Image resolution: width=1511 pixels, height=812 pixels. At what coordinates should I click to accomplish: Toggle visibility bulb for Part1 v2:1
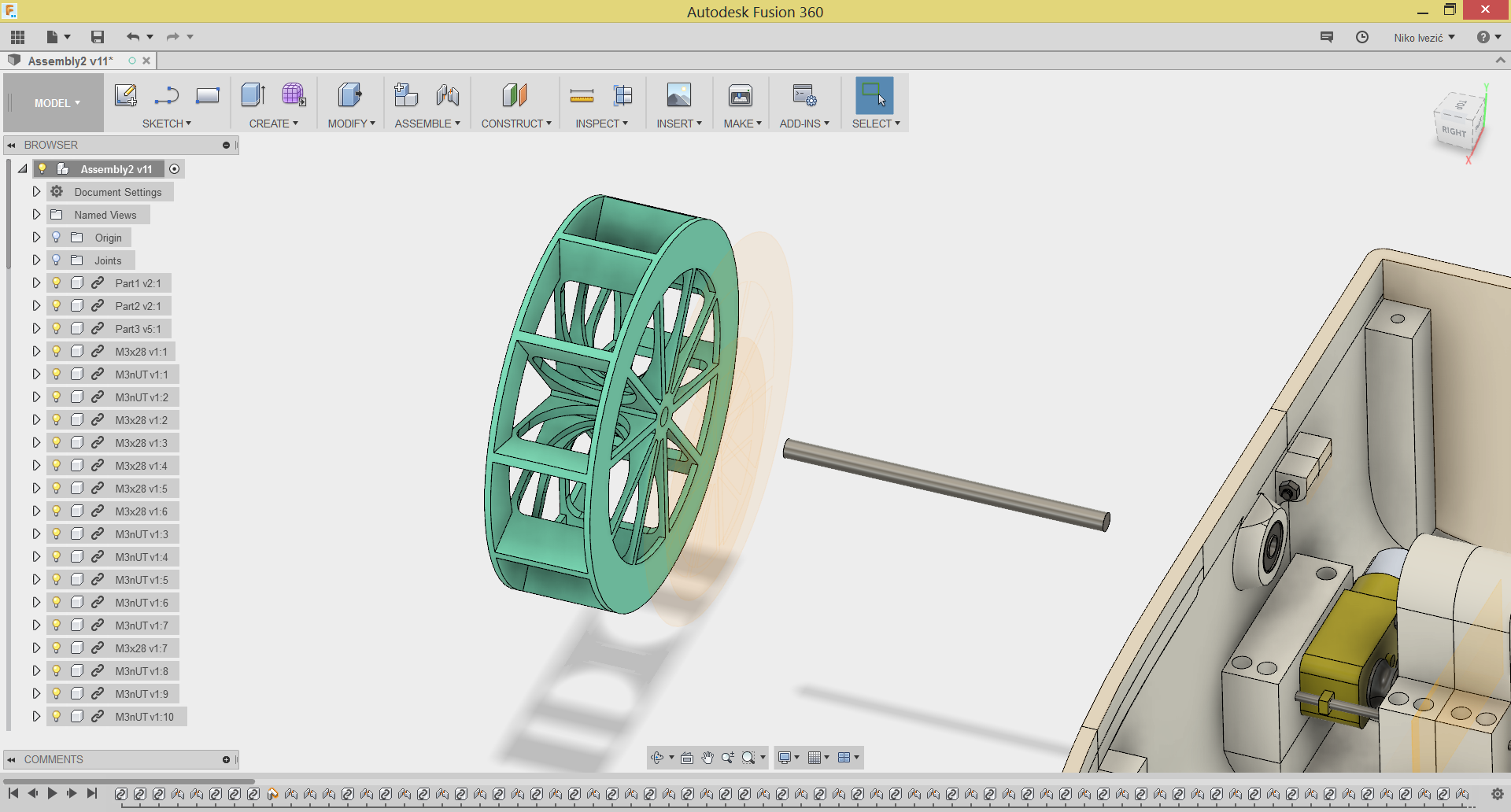click(57, 282)
